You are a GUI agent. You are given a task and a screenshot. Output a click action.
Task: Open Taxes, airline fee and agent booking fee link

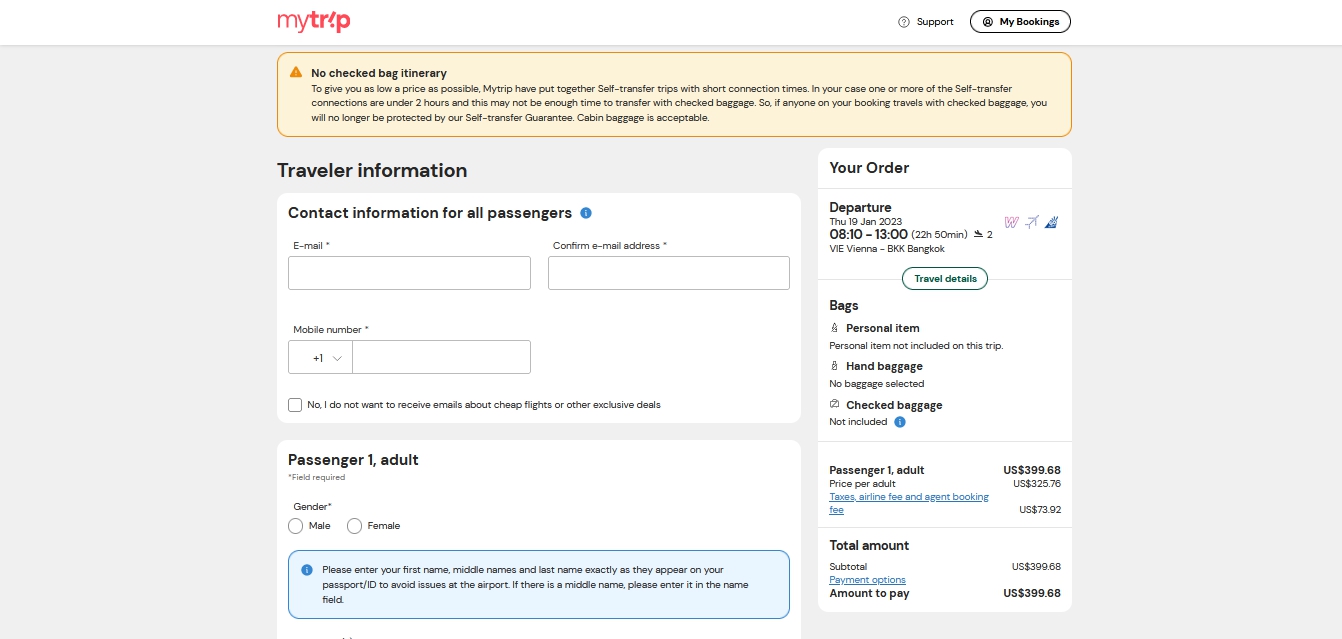coord(909,503)
